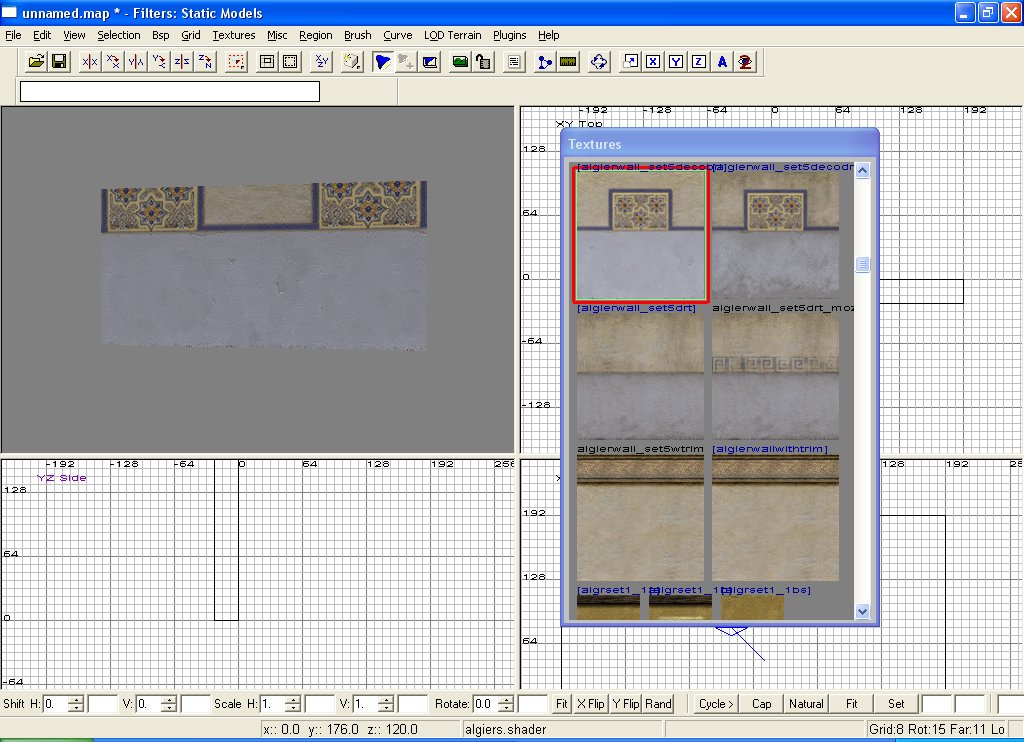Increase Shift H value with spinner arrow
This screenshot has height=742, width=1024.
[x=76, y=699]
